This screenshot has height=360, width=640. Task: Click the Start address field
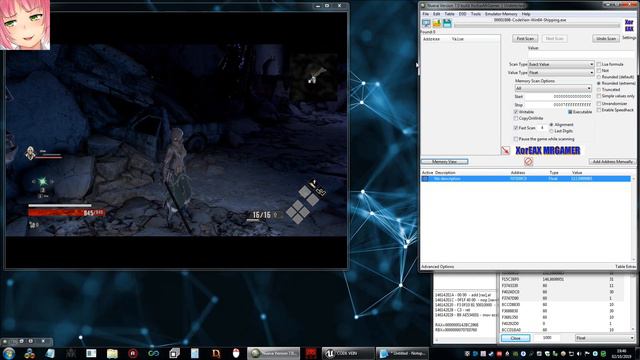tap(558, 97)
